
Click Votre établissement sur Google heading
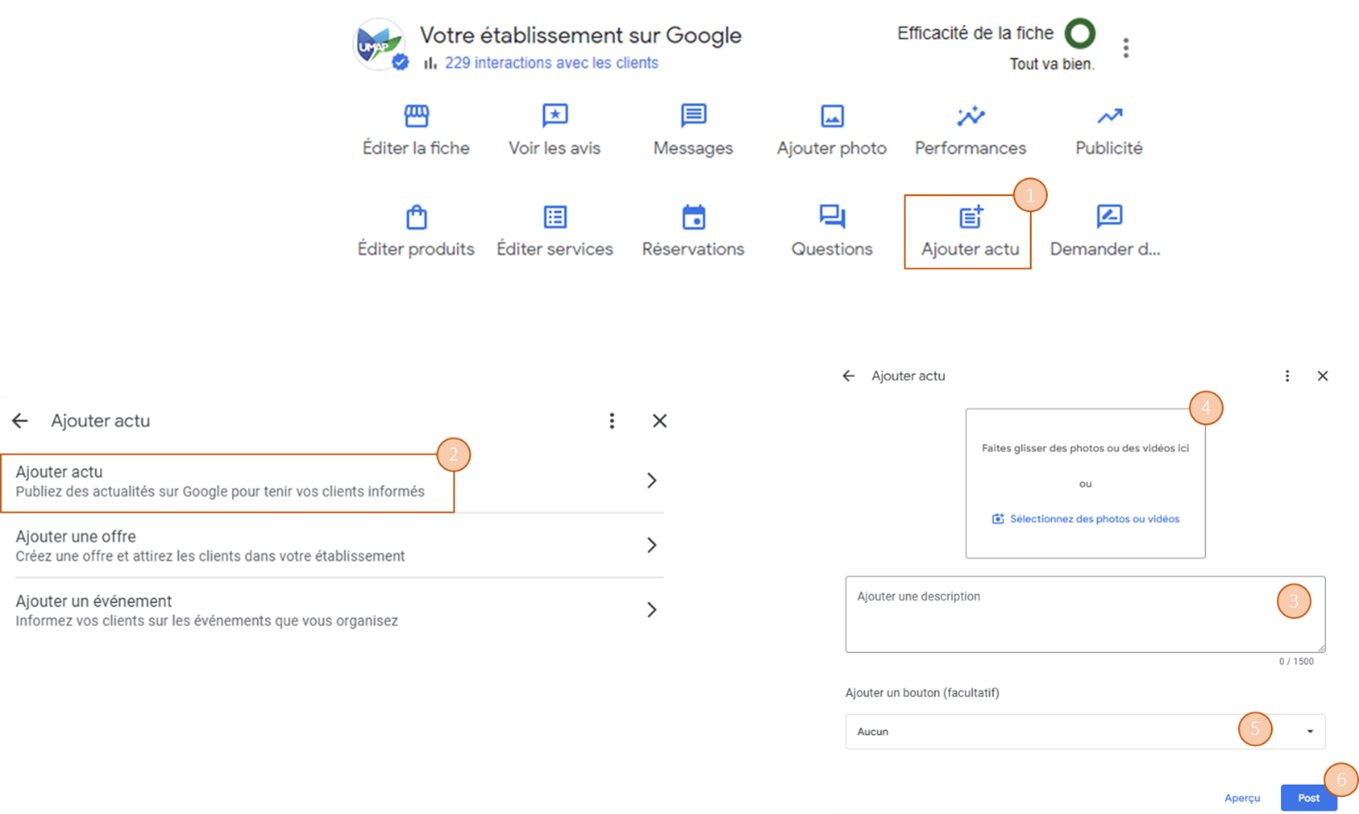[580, 35]
